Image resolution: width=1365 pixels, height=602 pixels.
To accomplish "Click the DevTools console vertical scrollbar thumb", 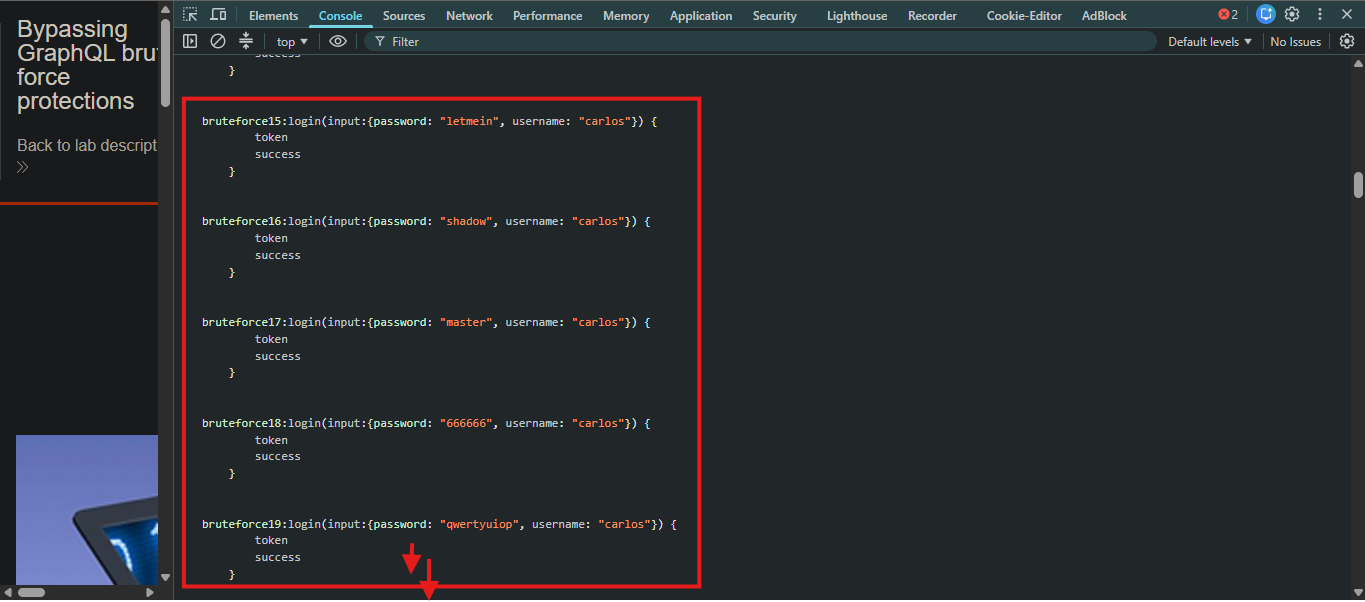I will point(1358,185).
